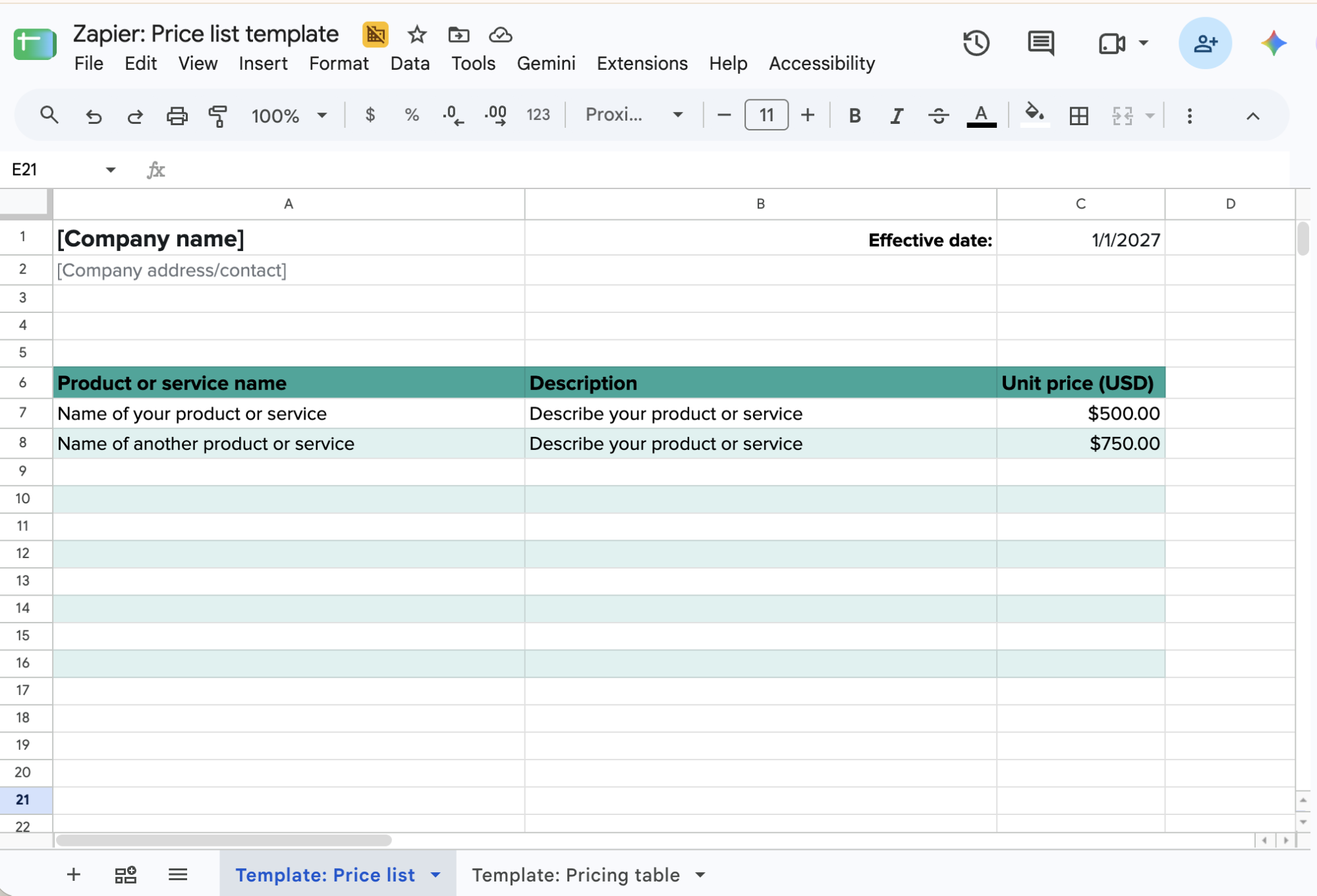Click the orange view-only badge icon
Screen dimensions: 1317x896
pos(375,34)
